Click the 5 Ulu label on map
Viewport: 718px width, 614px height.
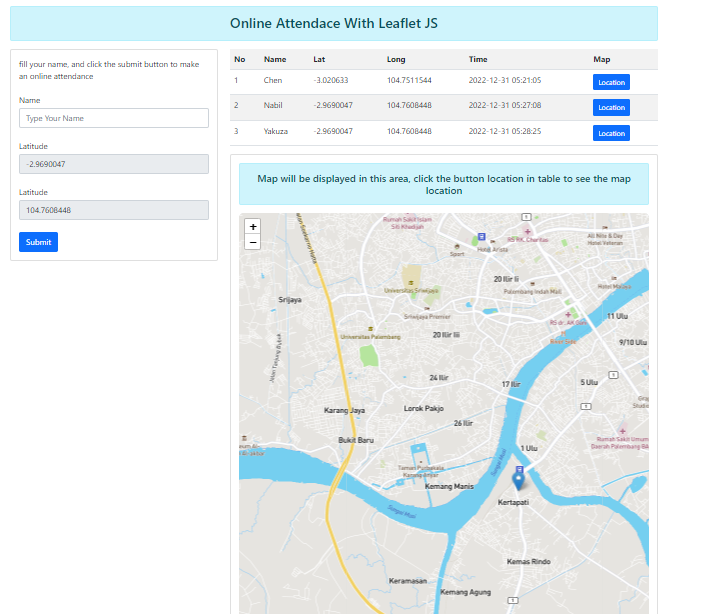pyautogui.click(x=589, y=382)
